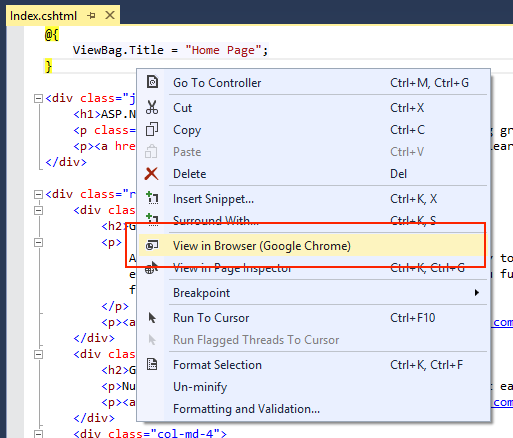Select Copy from the context menu
513x438 pixels.
click(x=313, y=130)
